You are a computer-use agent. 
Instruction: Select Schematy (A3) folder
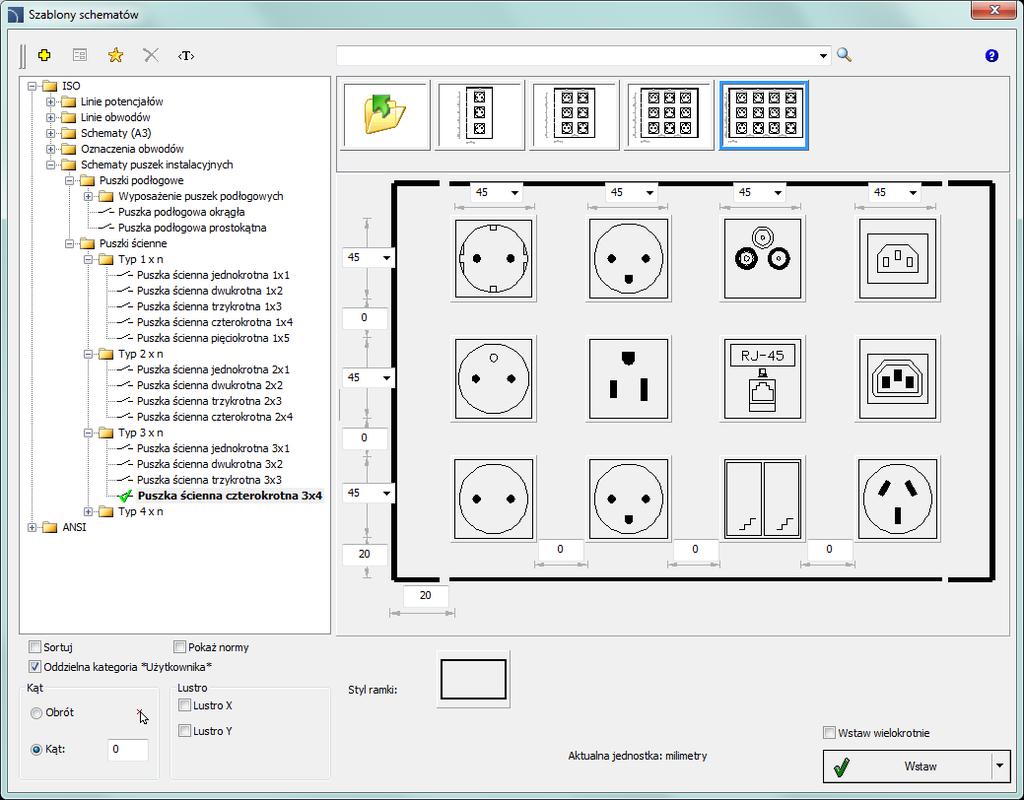click(116, 133)
